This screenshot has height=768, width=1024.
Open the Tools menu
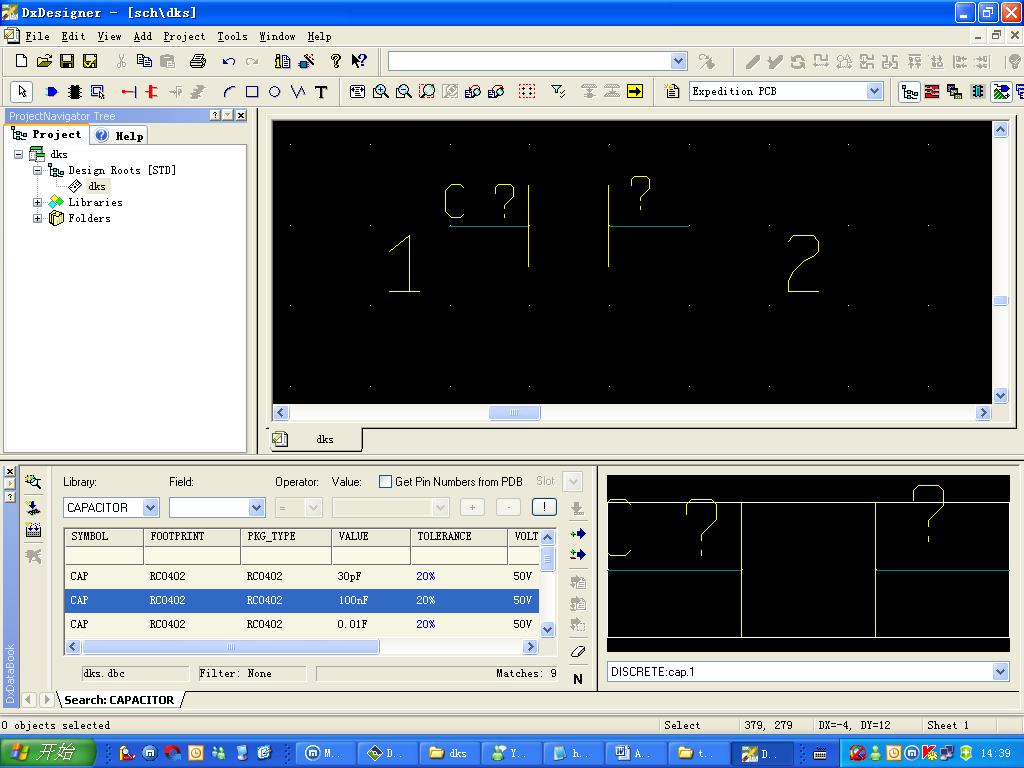[232, 36]
